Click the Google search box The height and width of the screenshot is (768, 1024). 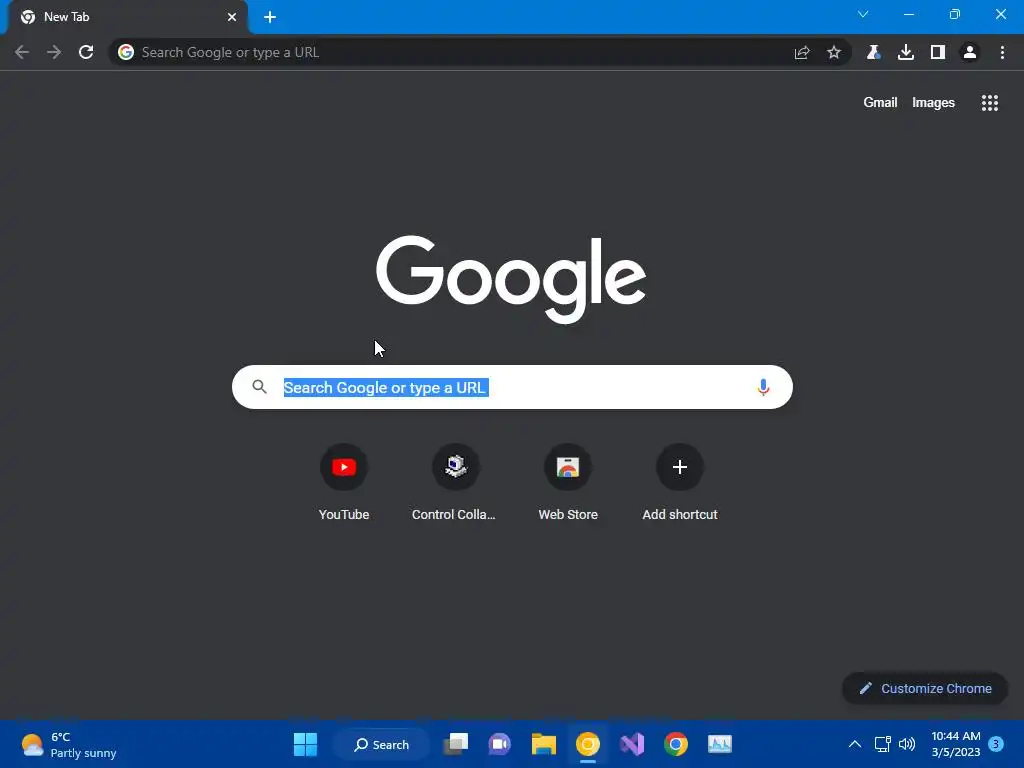pos(513,387)
